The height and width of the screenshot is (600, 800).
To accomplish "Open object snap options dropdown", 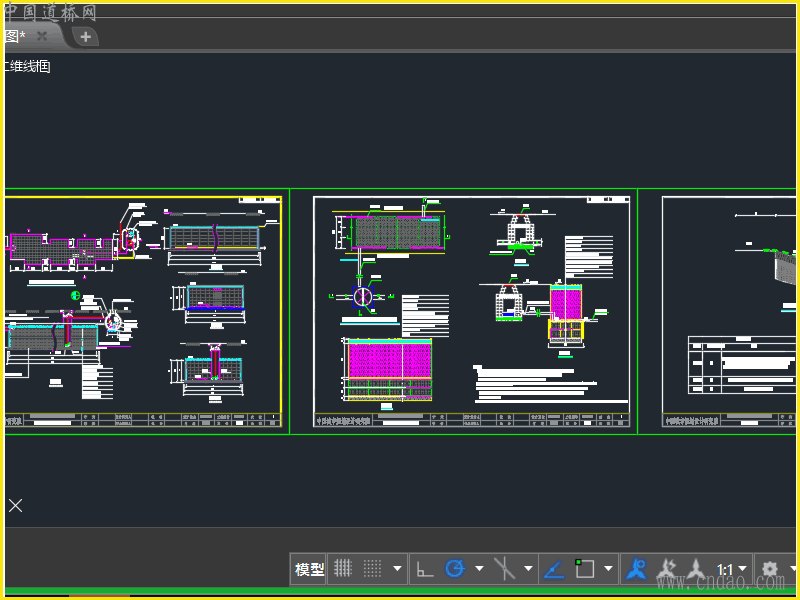I will tap(608, 569).
